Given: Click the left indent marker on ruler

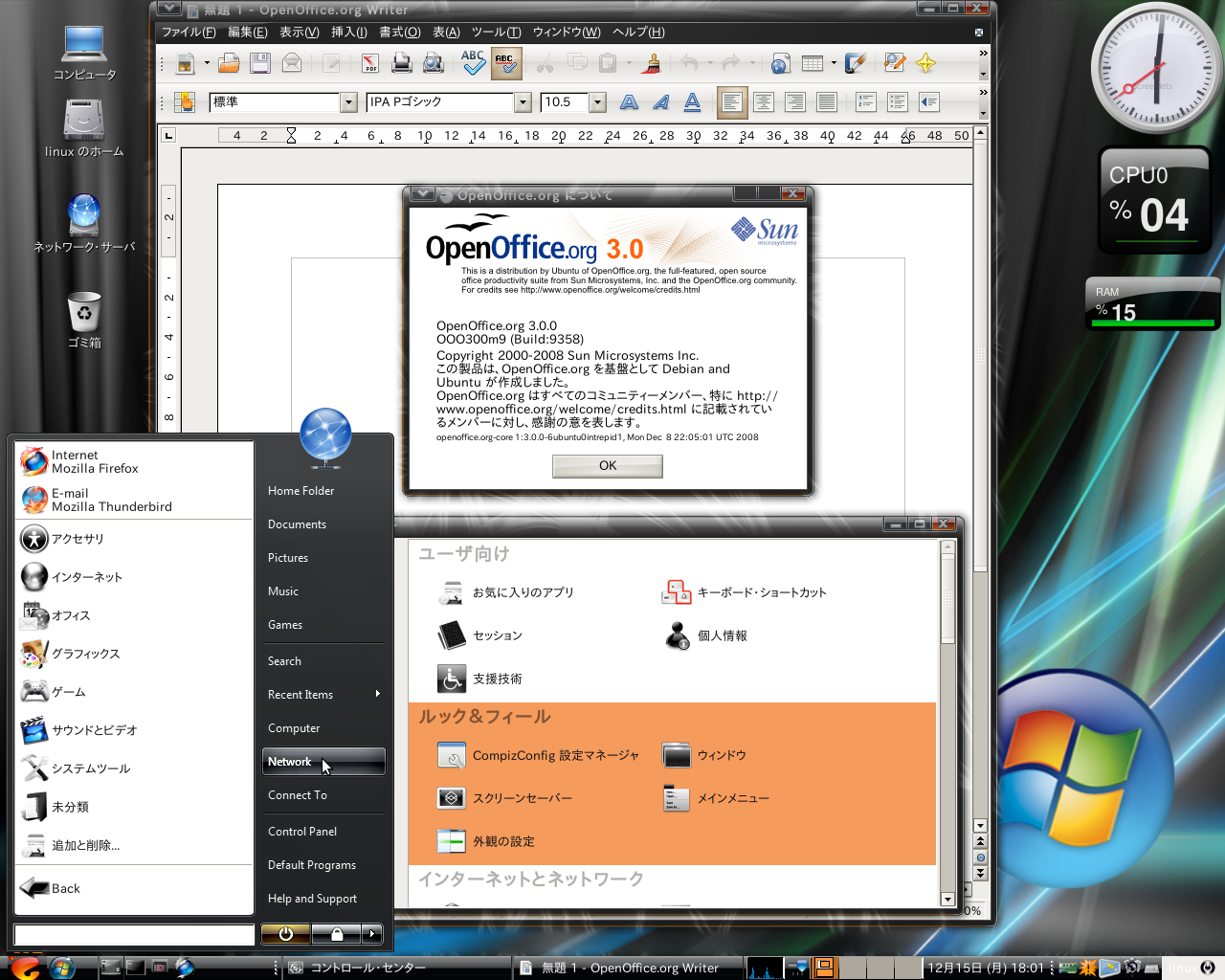Looking at the screenshot, I should pyautogui.click(x=291, y=136).
